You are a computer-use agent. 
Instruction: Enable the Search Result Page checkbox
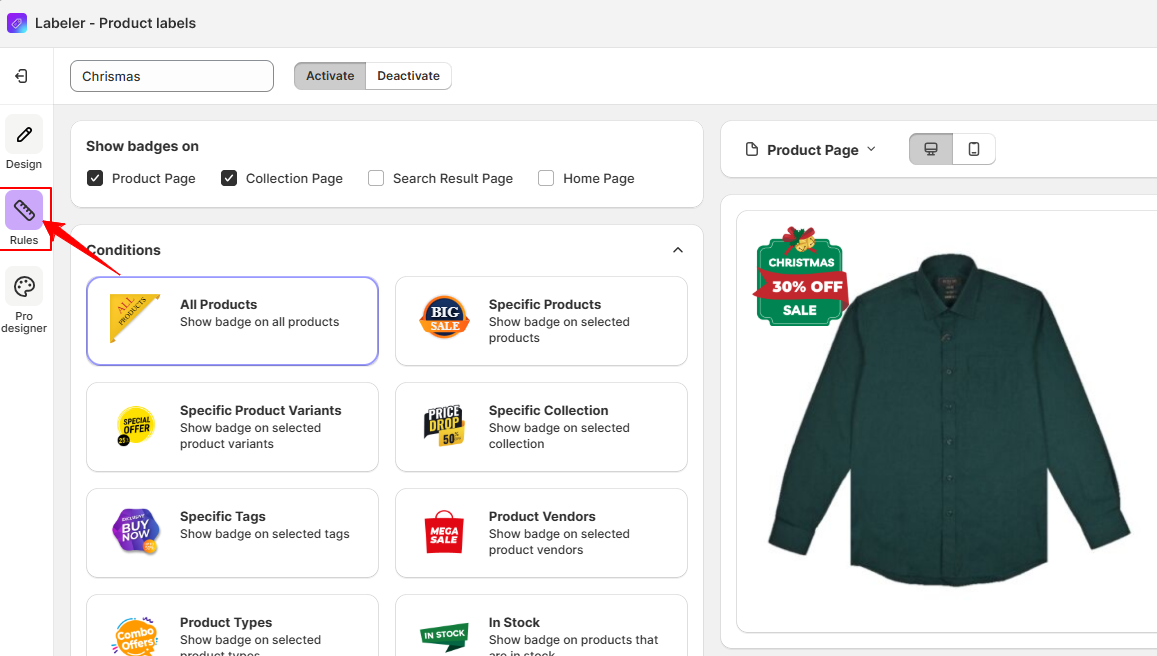tap(376, 178)
